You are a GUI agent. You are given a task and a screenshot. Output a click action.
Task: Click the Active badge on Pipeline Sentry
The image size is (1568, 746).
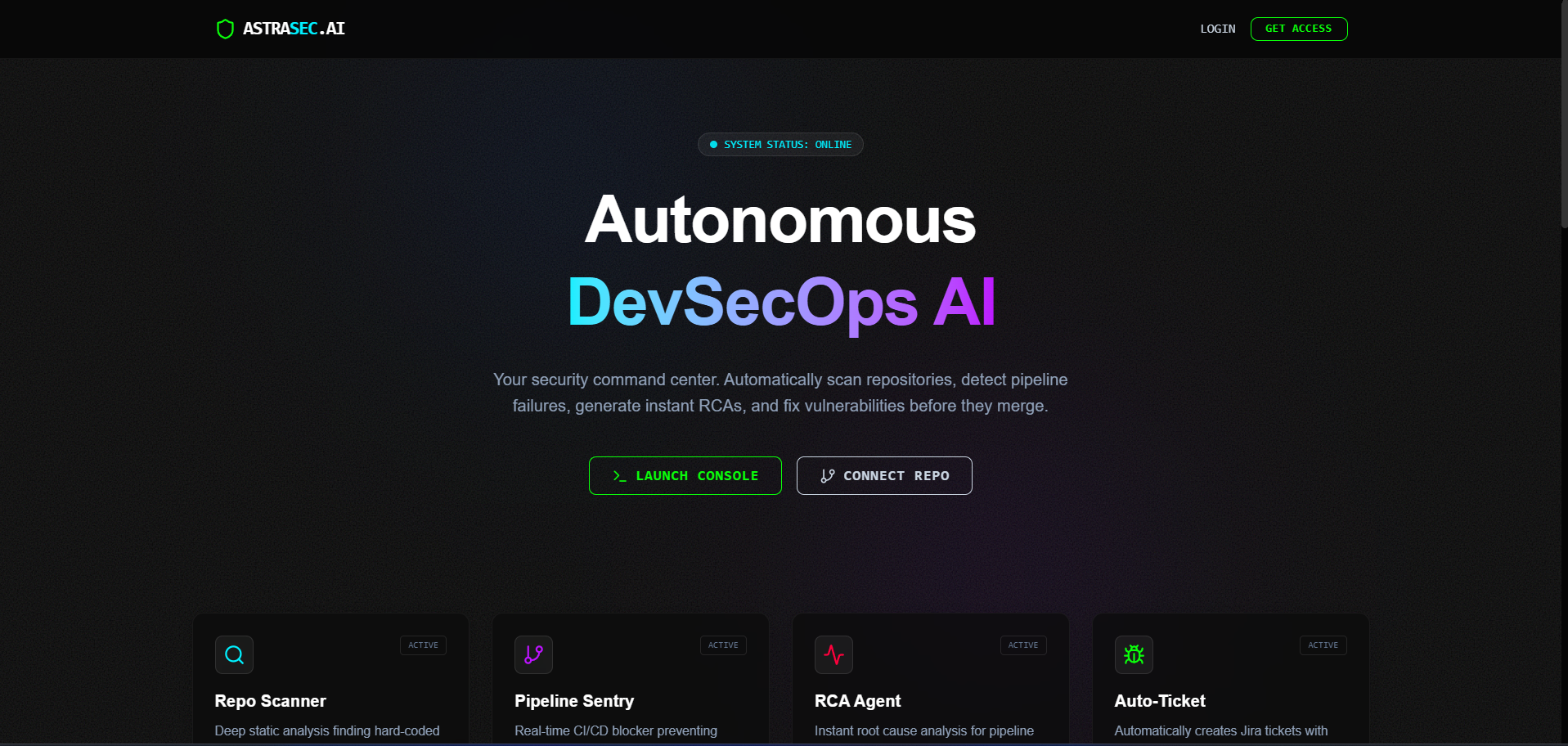(723, 645)
